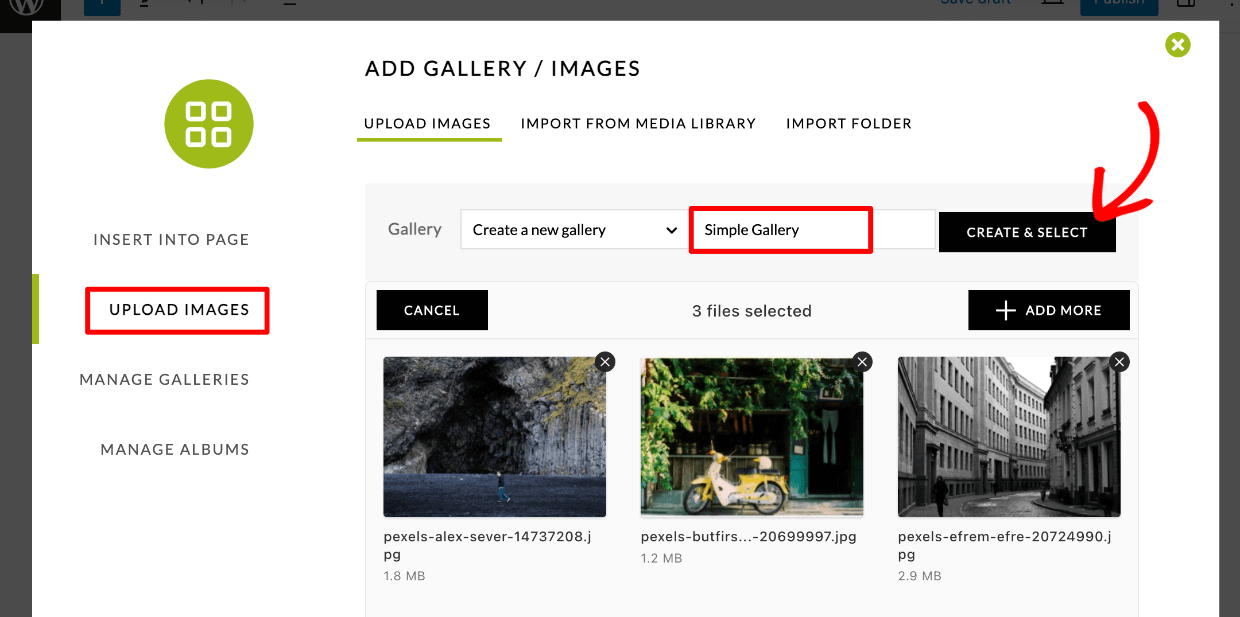Close the gallery modal with the green X
Image resolution: width=1240 pixels, height=617 pixels.
point(1177,45)
